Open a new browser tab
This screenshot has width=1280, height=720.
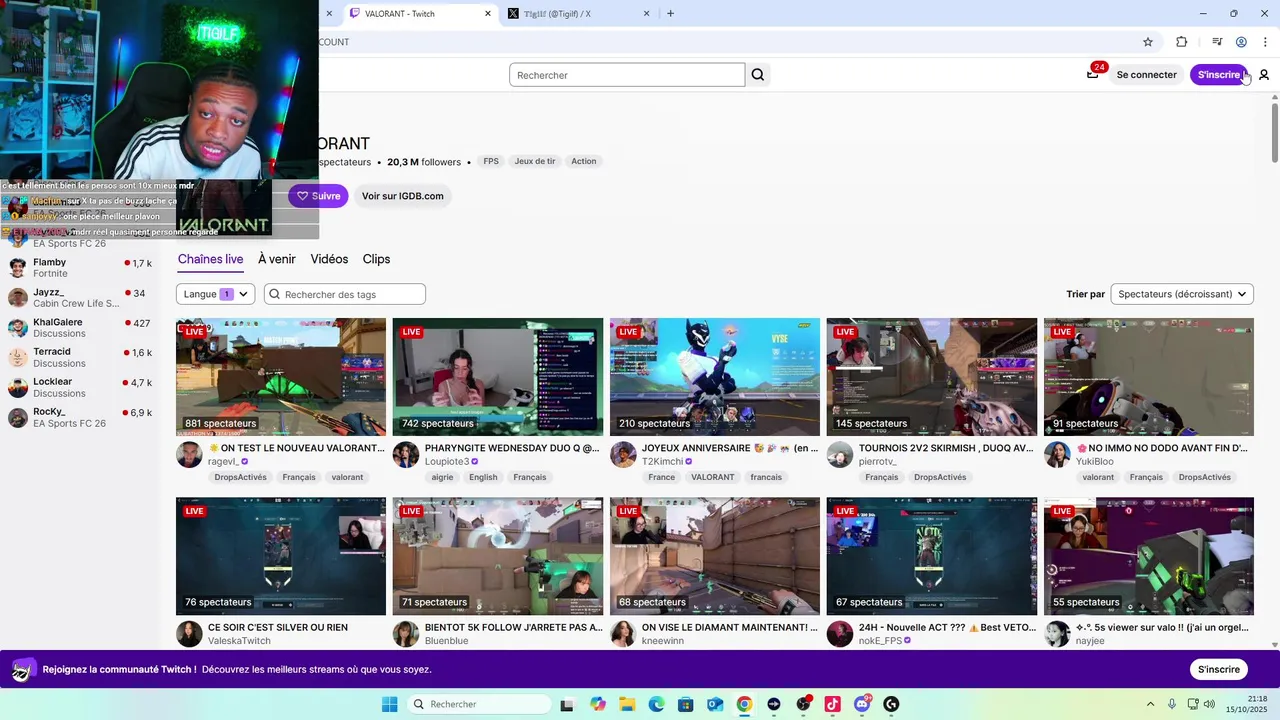[670, 14]
